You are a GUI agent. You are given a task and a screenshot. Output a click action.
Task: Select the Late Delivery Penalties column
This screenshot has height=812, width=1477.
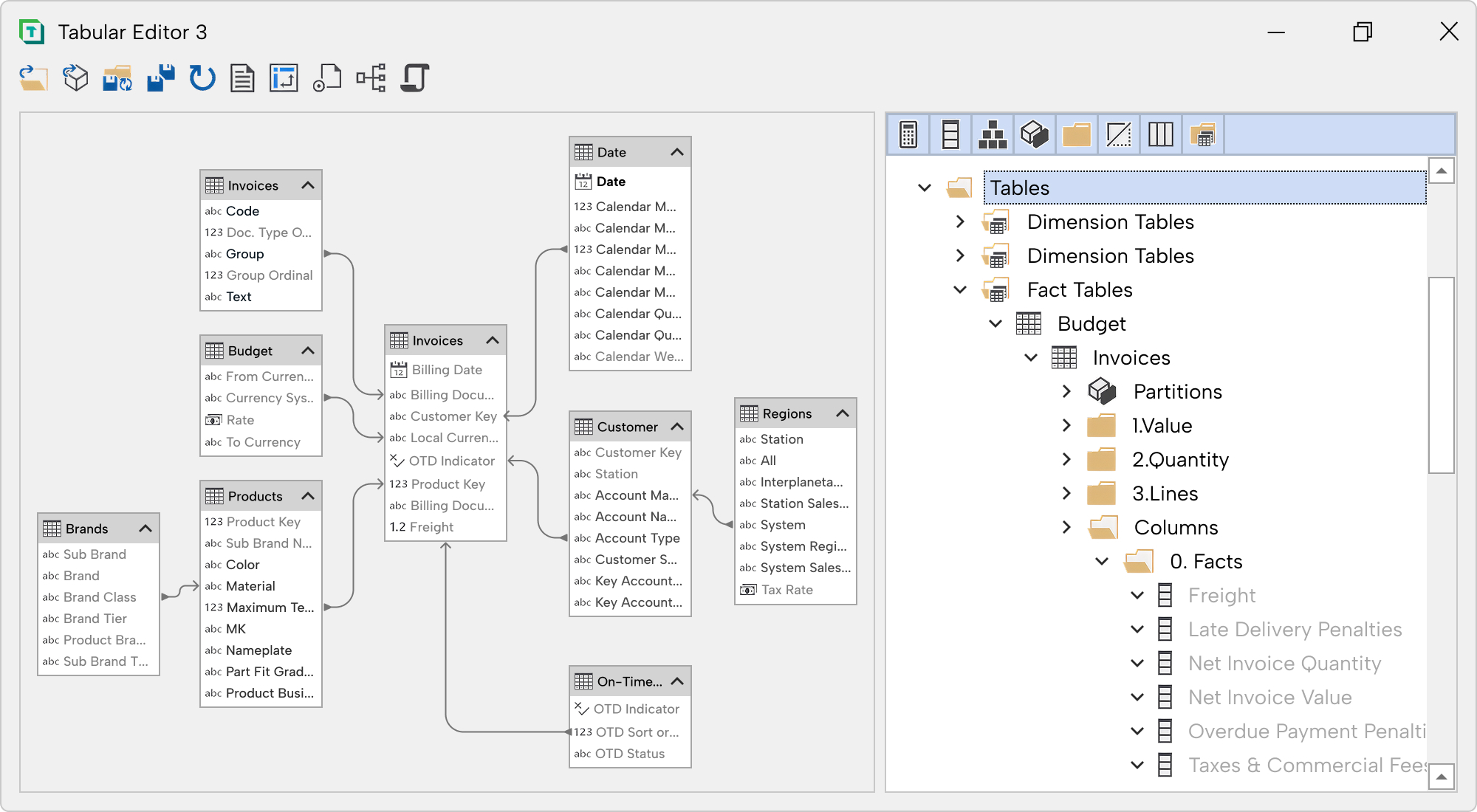(1295, 629)
